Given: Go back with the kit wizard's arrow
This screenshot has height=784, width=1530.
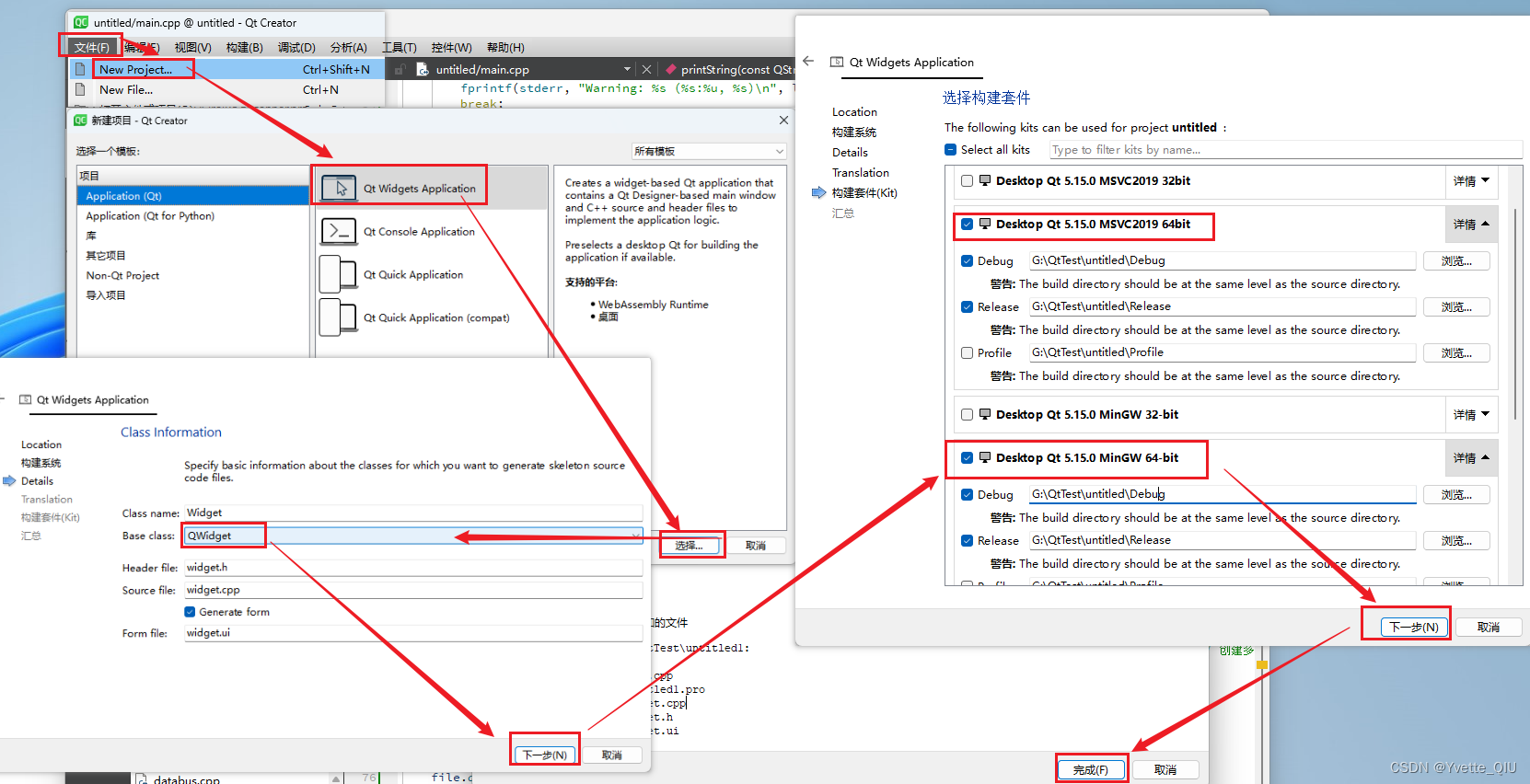Looking at the screenshot, I should (x=808, y=62).
